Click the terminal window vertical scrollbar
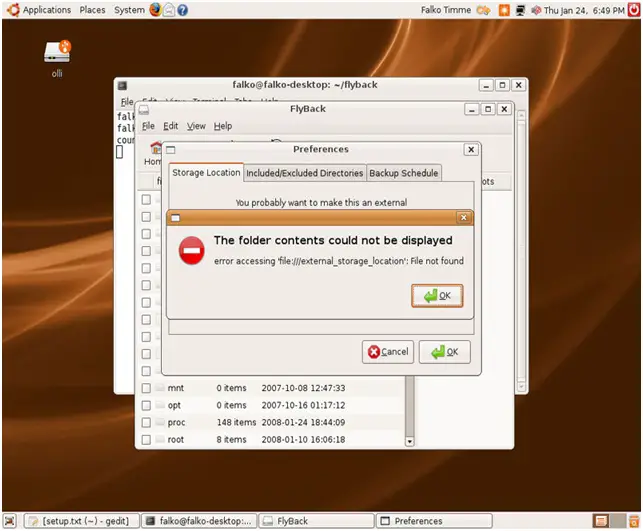 pyautogui.click(x=521, y=250)
